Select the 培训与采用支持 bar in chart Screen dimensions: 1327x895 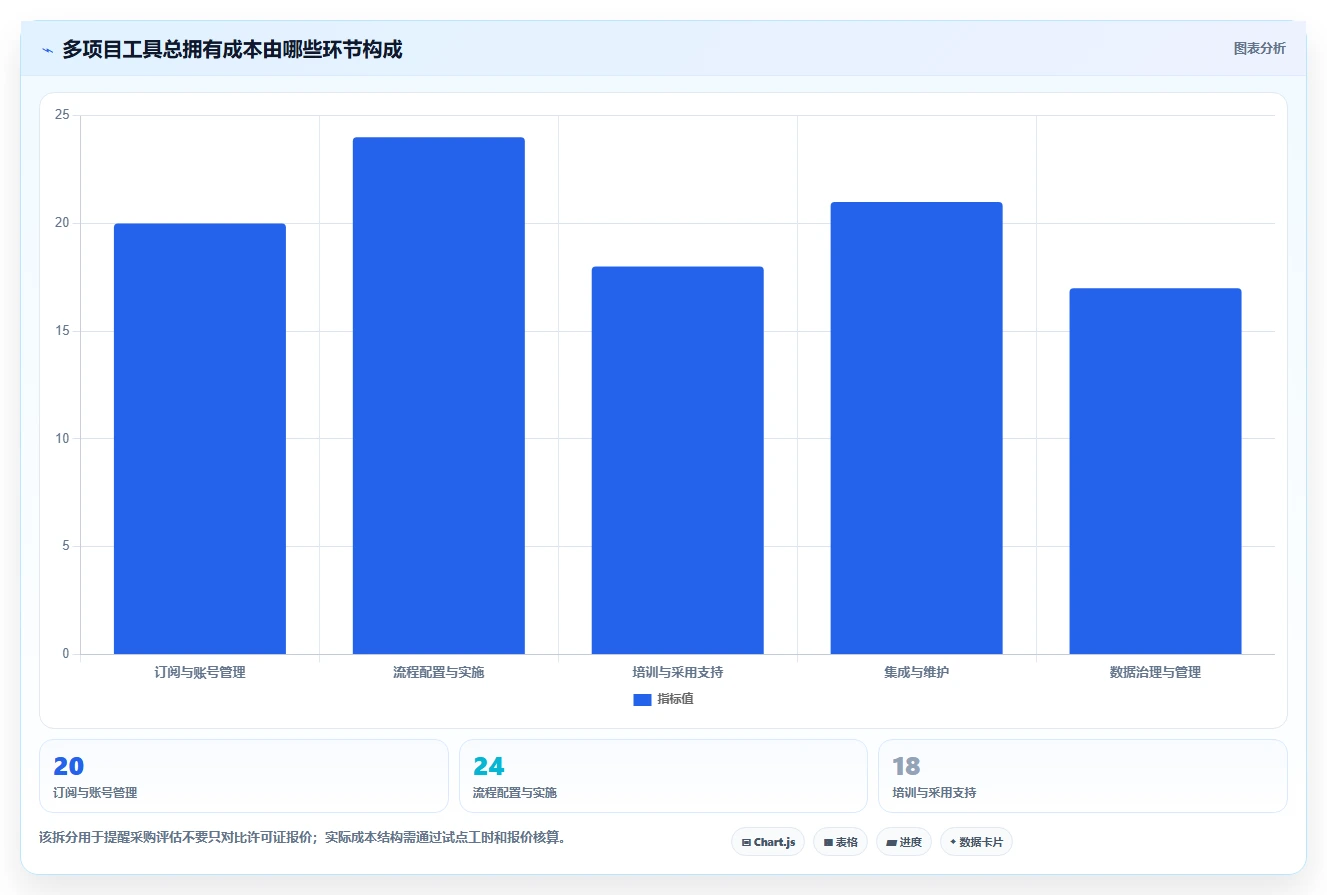(678, 460)
